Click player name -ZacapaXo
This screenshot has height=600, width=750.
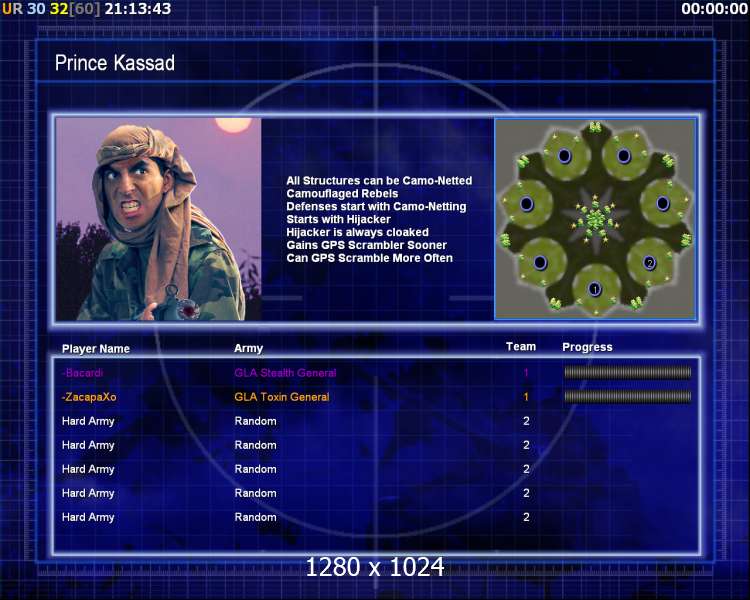point(89,397)
